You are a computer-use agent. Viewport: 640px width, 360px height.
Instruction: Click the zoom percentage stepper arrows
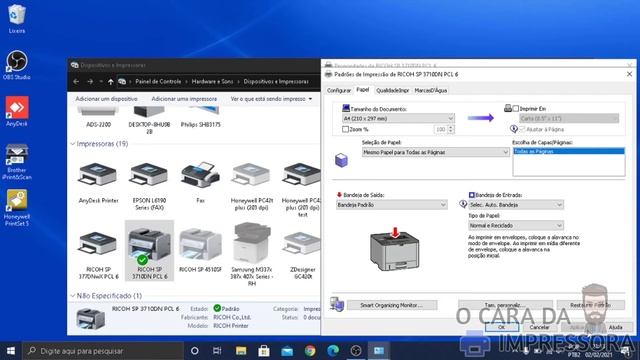point(451,129)
